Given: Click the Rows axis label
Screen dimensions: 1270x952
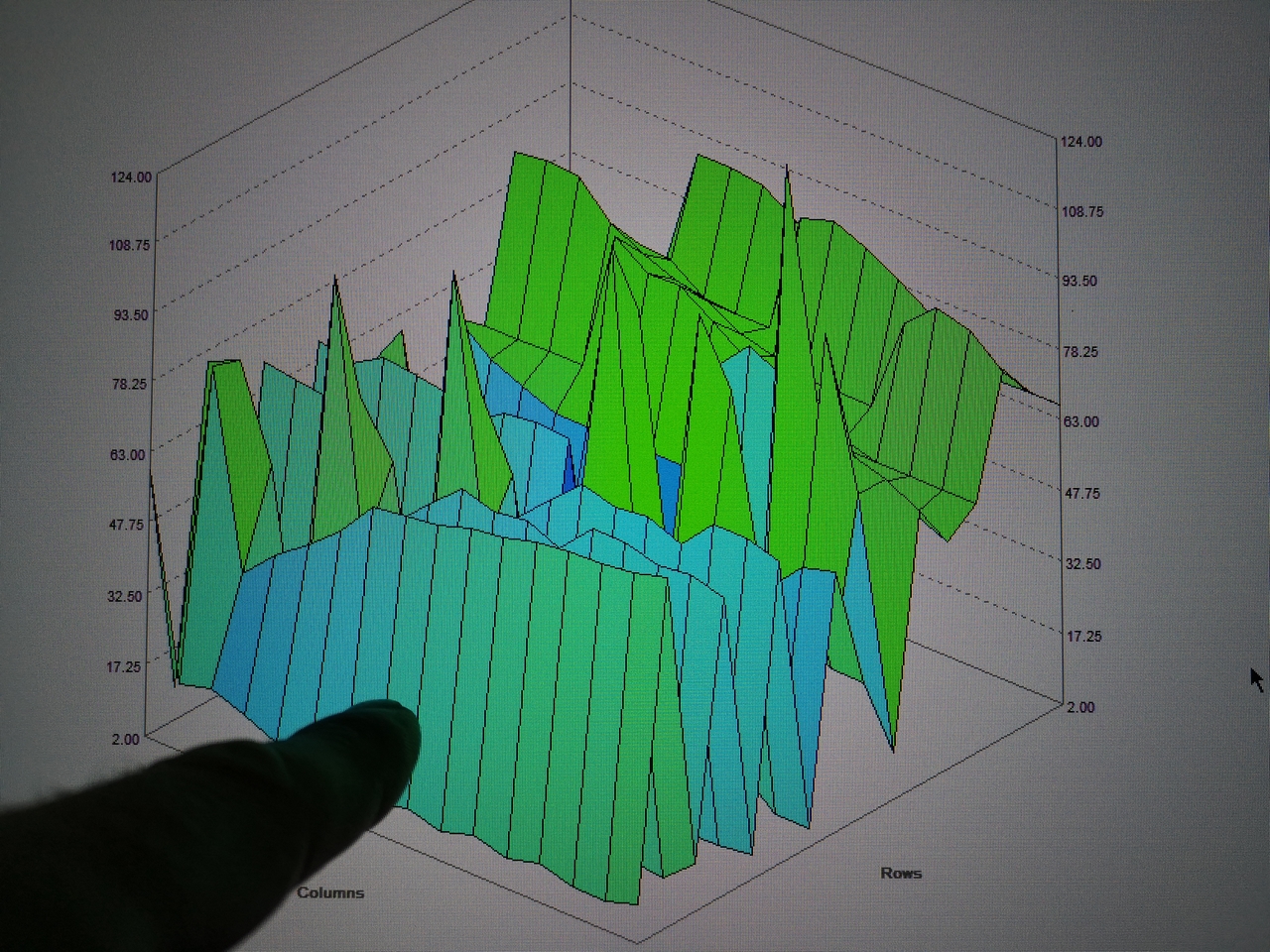Looking at the screenshot, I should click(901, 873).
